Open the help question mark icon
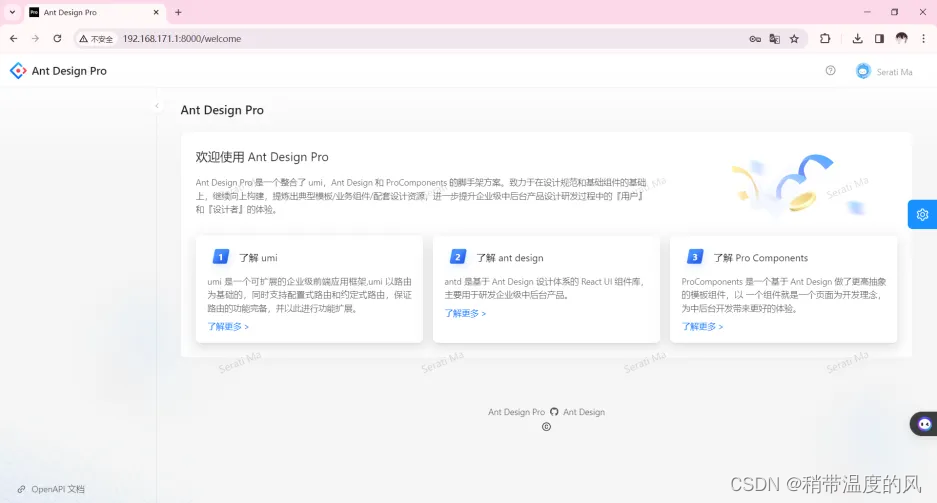Viewport: 937px width, 503px height. tap(830, 70)
